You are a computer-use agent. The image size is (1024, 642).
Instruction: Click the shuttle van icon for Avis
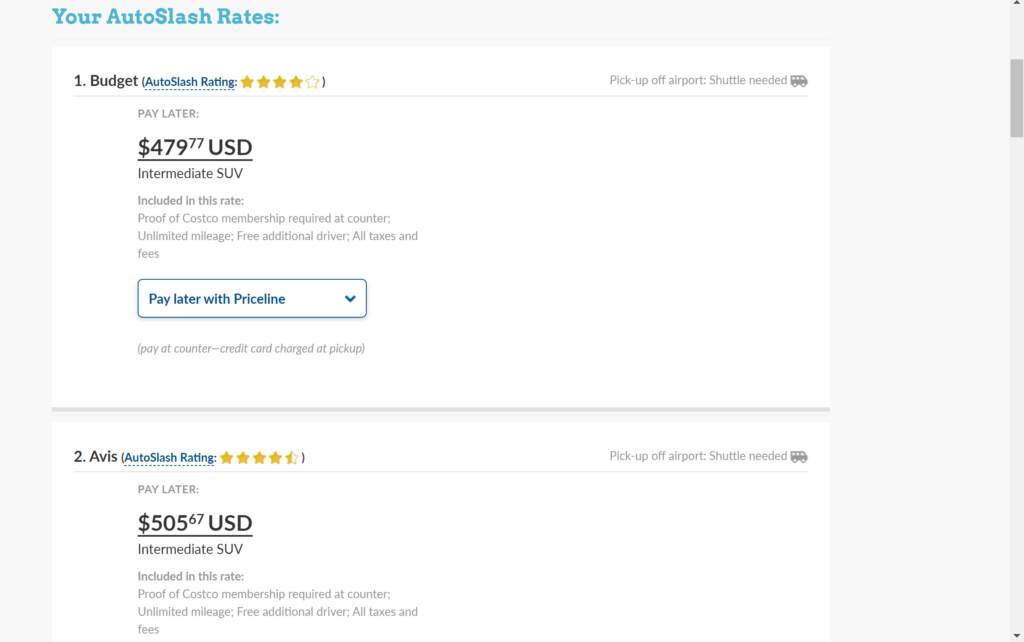click(799, 457)
